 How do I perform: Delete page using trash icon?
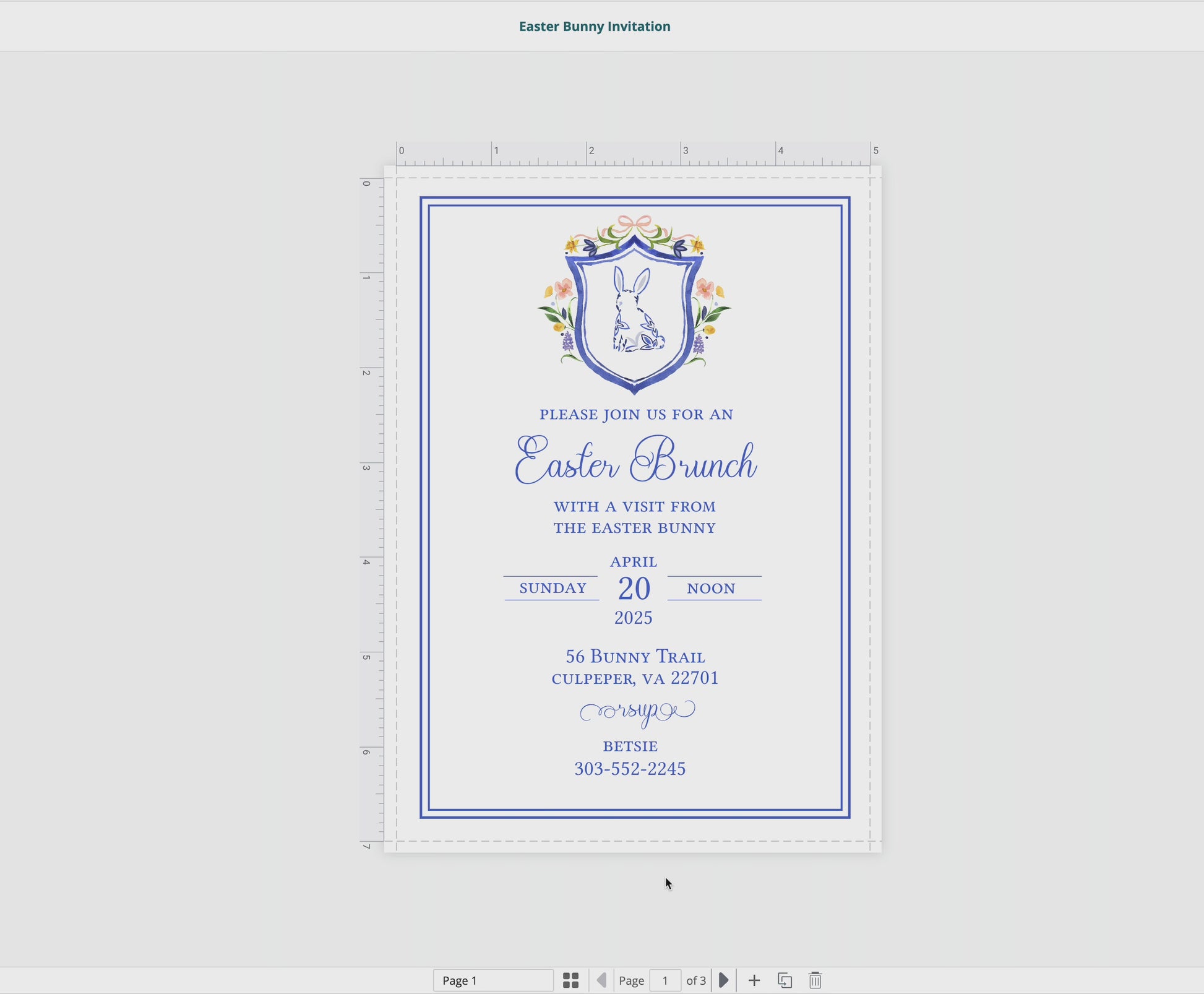(x=815, y=980)
